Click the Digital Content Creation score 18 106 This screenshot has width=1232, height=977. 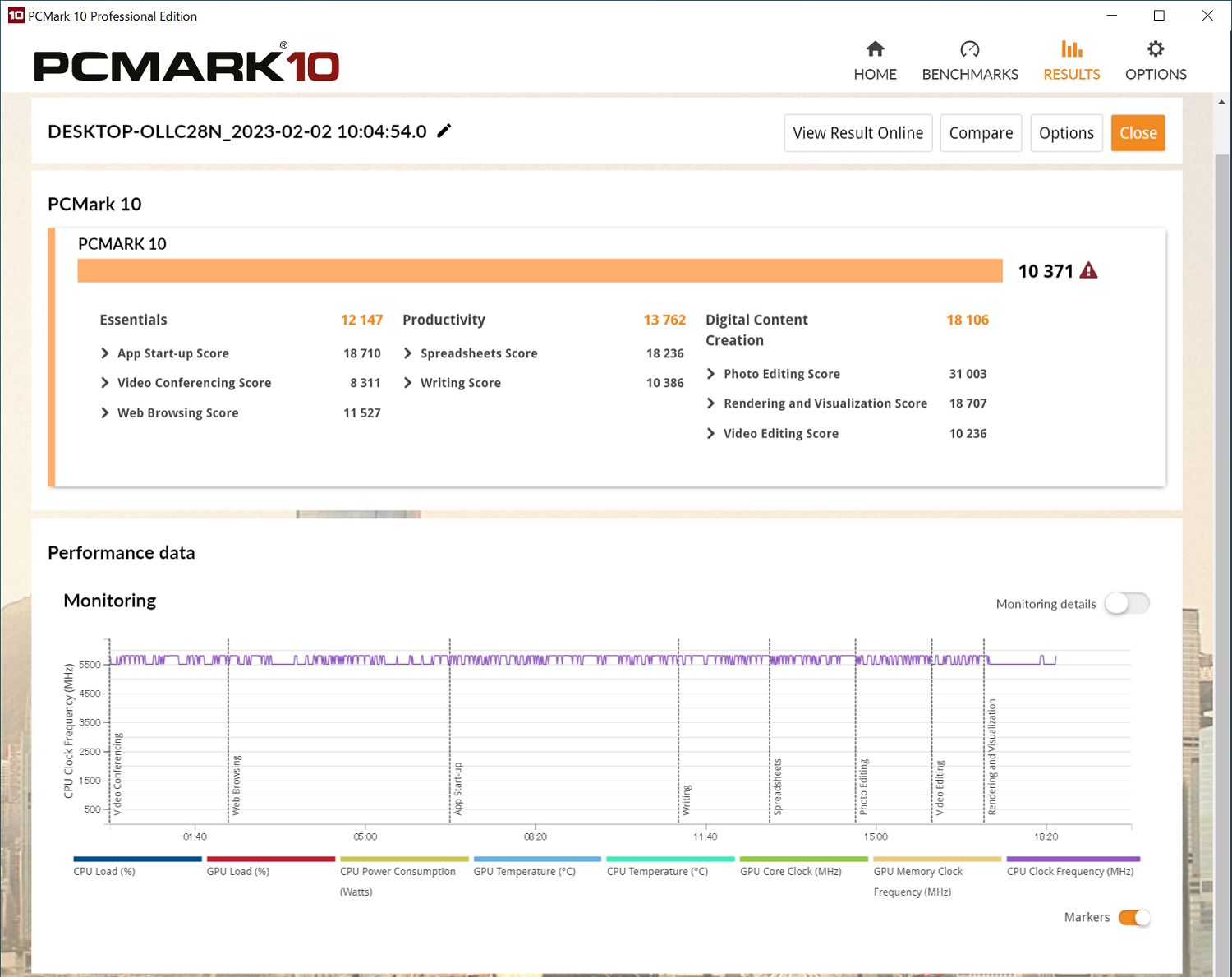[x=968, y=320]
